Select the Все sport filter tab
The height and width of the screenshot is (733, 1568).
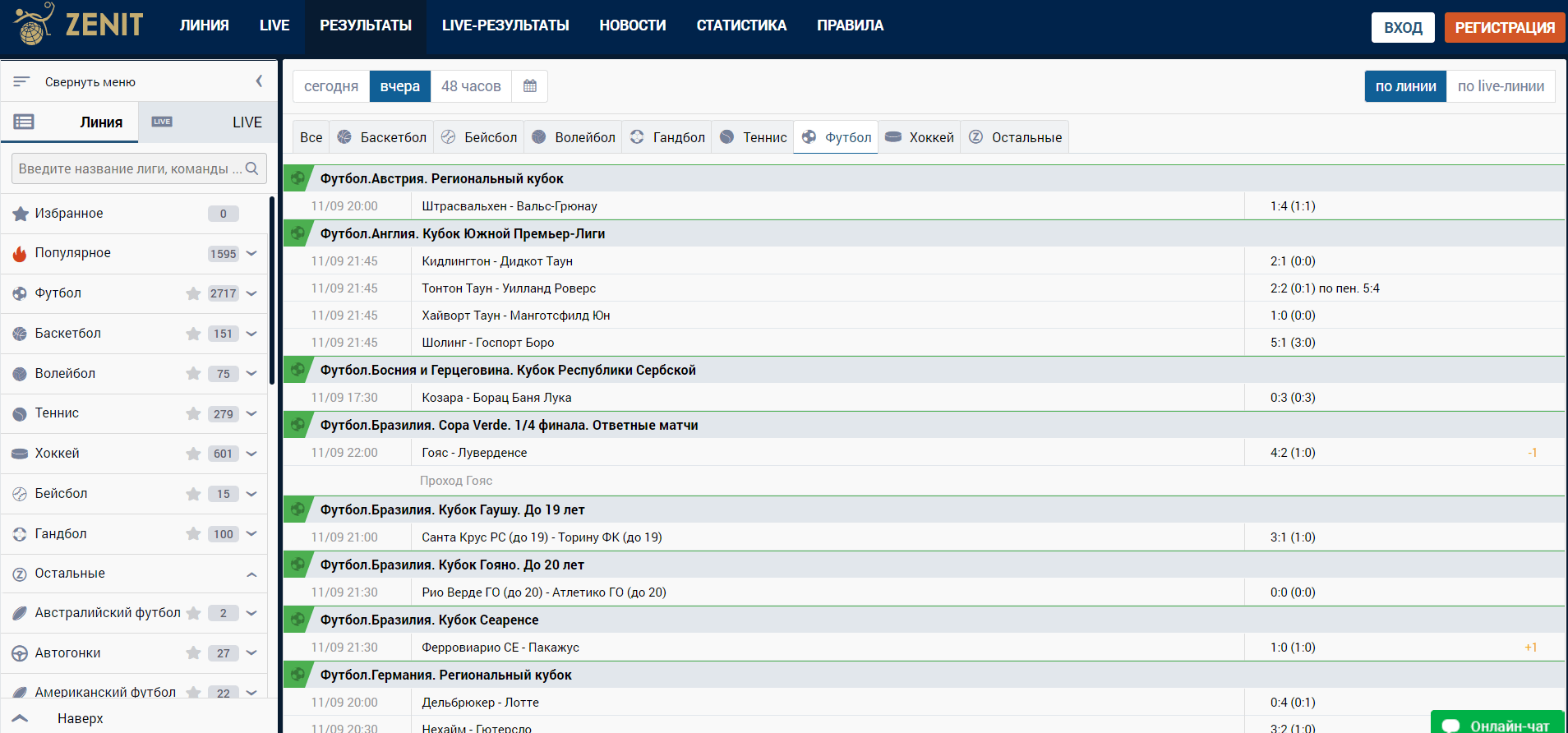tap(311, 137)
